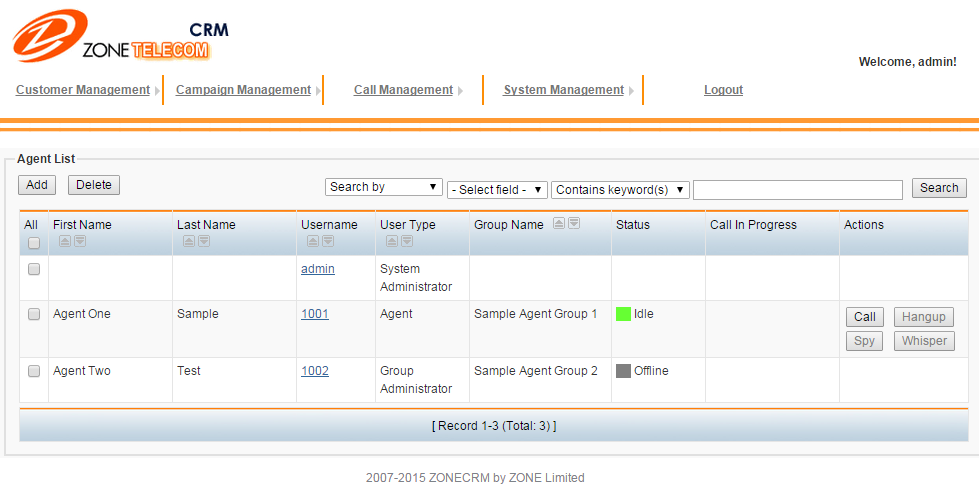Screen dimensions: 979x495
Task: Sort First Name column descending
Action: coord(79,241)
